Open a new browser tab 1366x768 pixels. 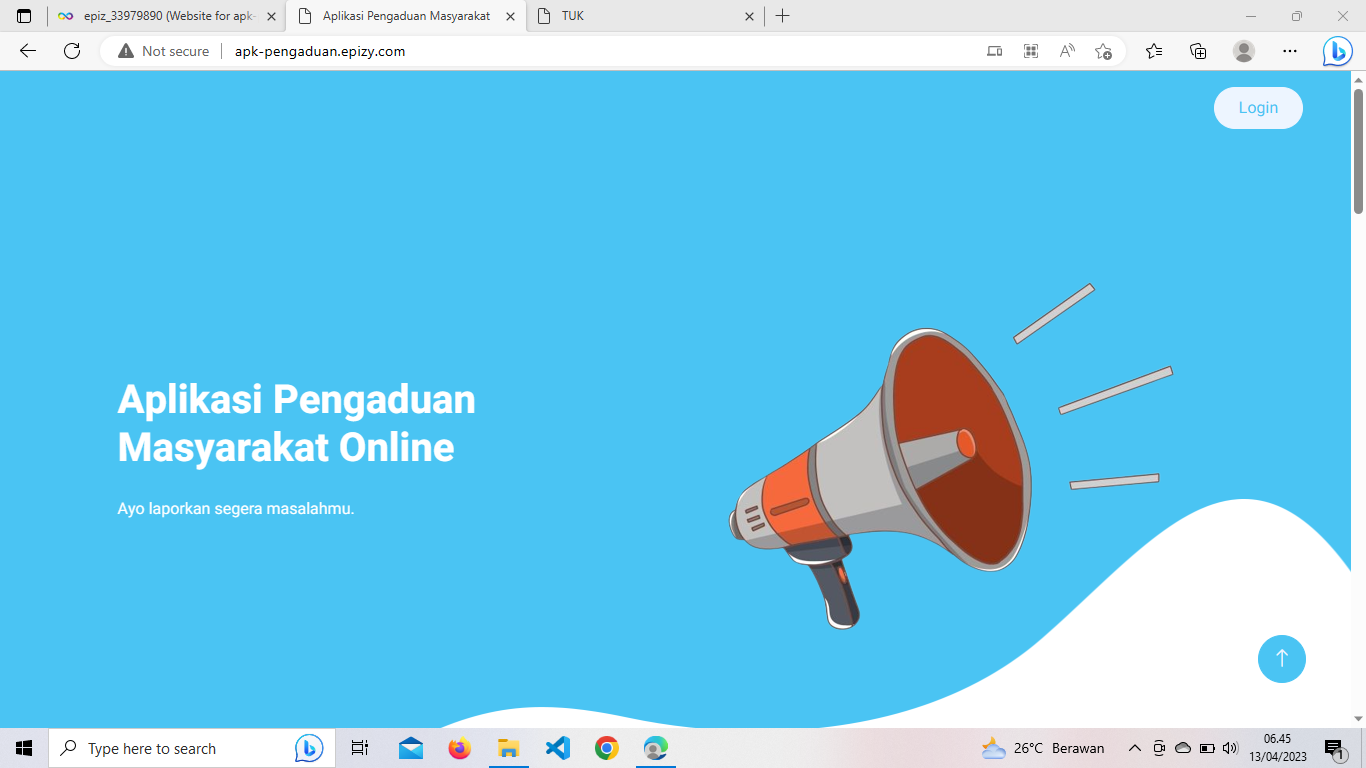[782, 16]
